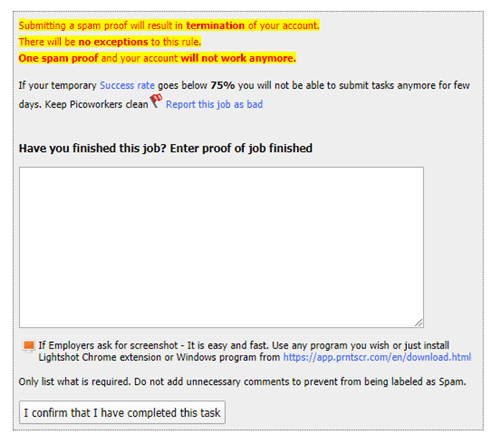This screenshot has height=444, width=500.
Task: Select the 'There will be no exceptions' line
Action: pyautogui.click(x=110, y=42)
